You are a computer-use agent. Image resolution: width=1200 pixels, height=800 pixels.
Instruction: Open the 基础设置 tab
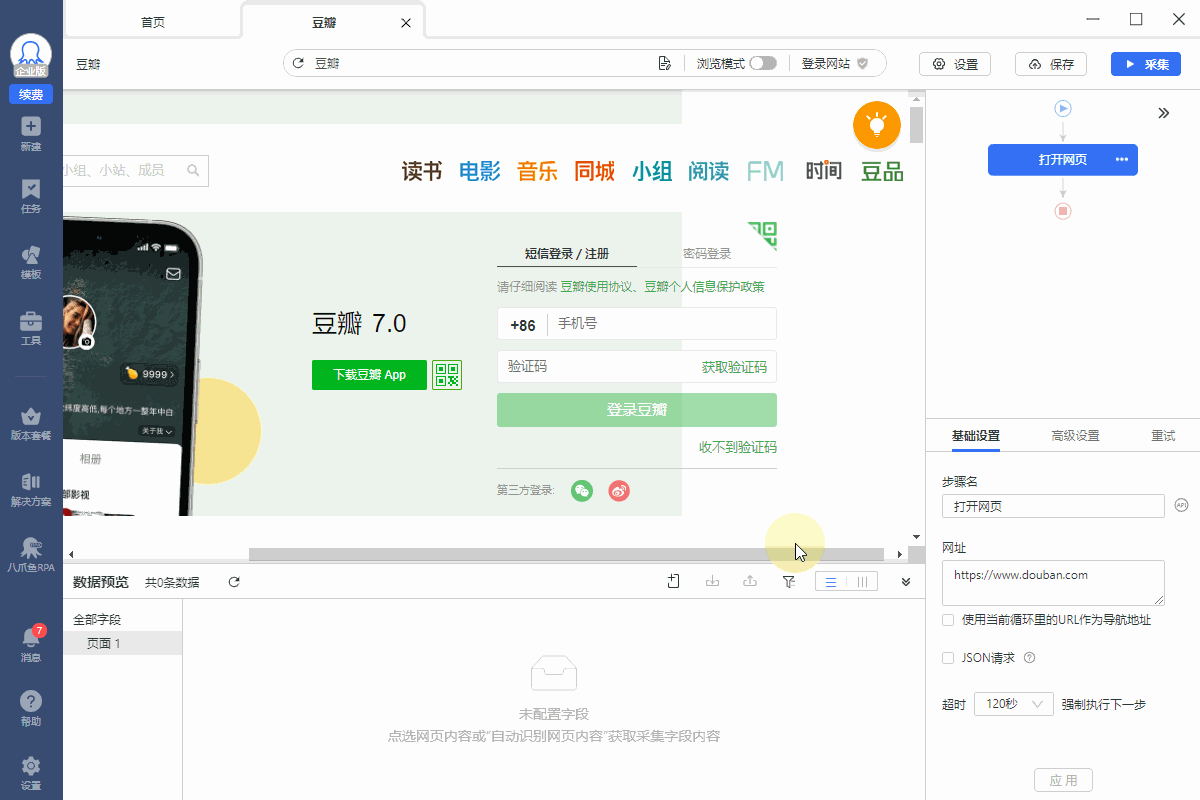click(975, 436)
